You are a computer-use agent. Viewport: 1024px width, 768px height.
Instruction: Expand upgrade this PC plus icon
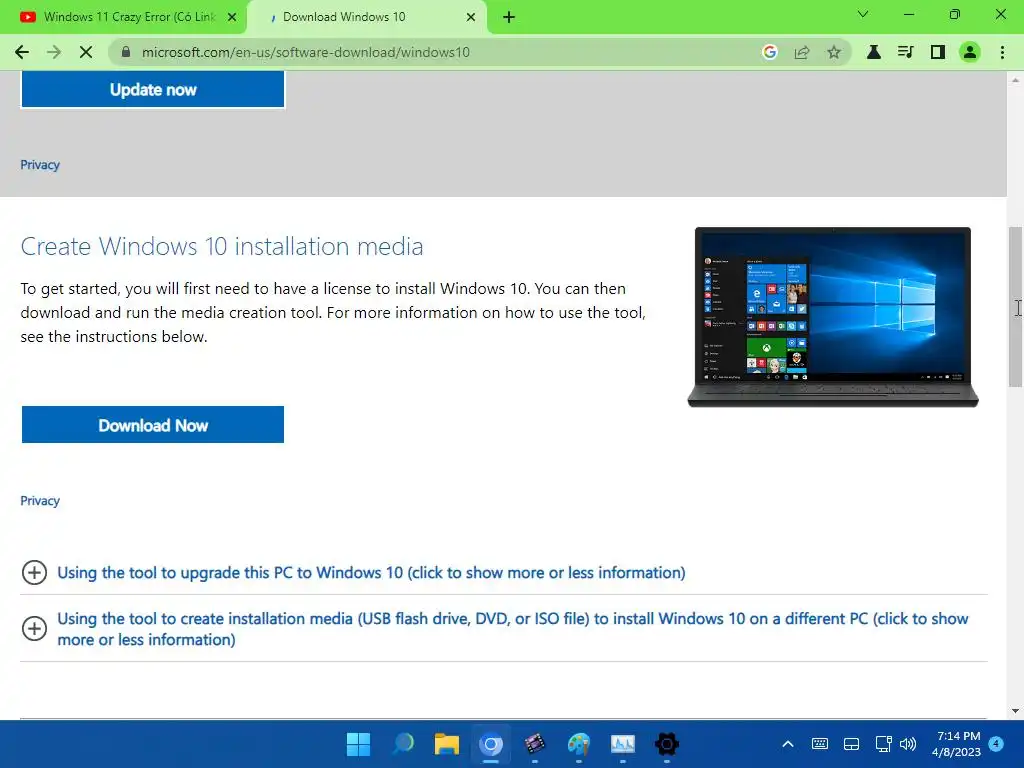(x=35, y=573)
